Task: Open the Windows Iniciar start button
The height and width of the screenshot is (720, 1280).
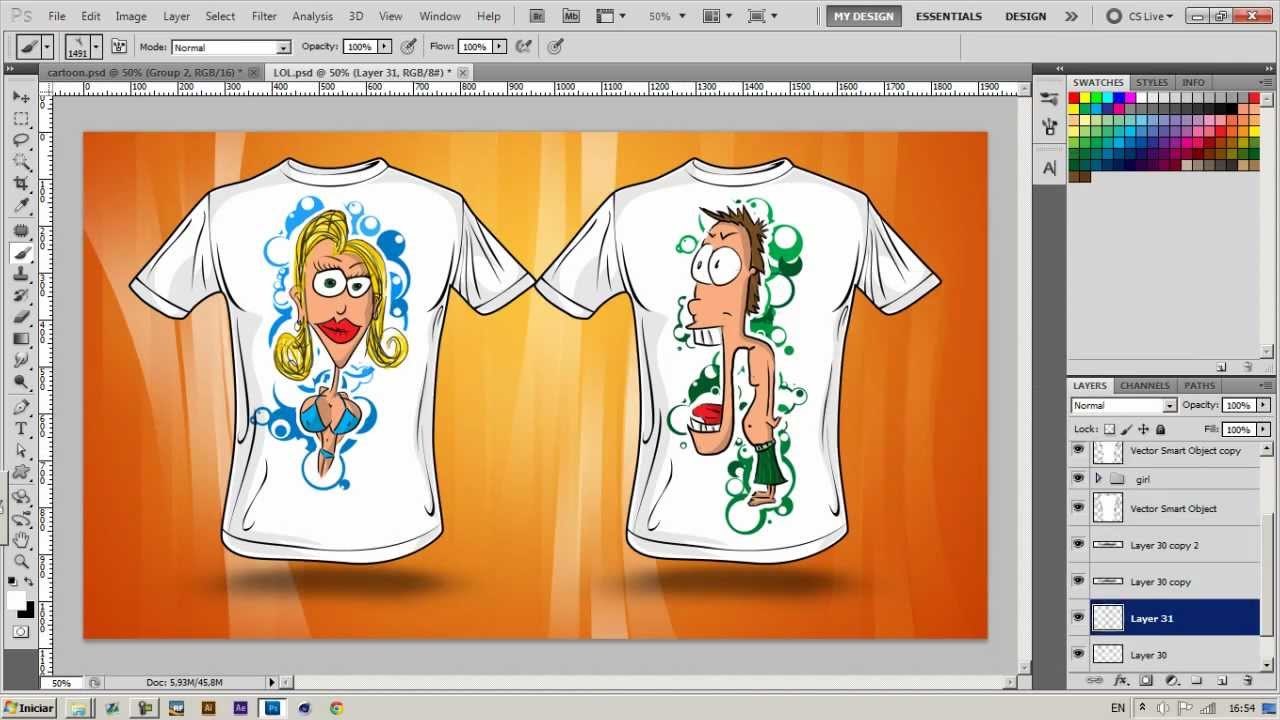Action: pyautogui.click(x=28, y=708)
